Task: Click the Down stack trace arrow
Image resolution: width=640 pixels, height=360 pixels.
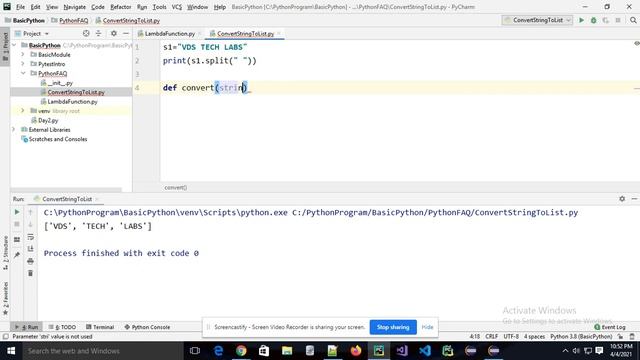Action: (31, 224)
